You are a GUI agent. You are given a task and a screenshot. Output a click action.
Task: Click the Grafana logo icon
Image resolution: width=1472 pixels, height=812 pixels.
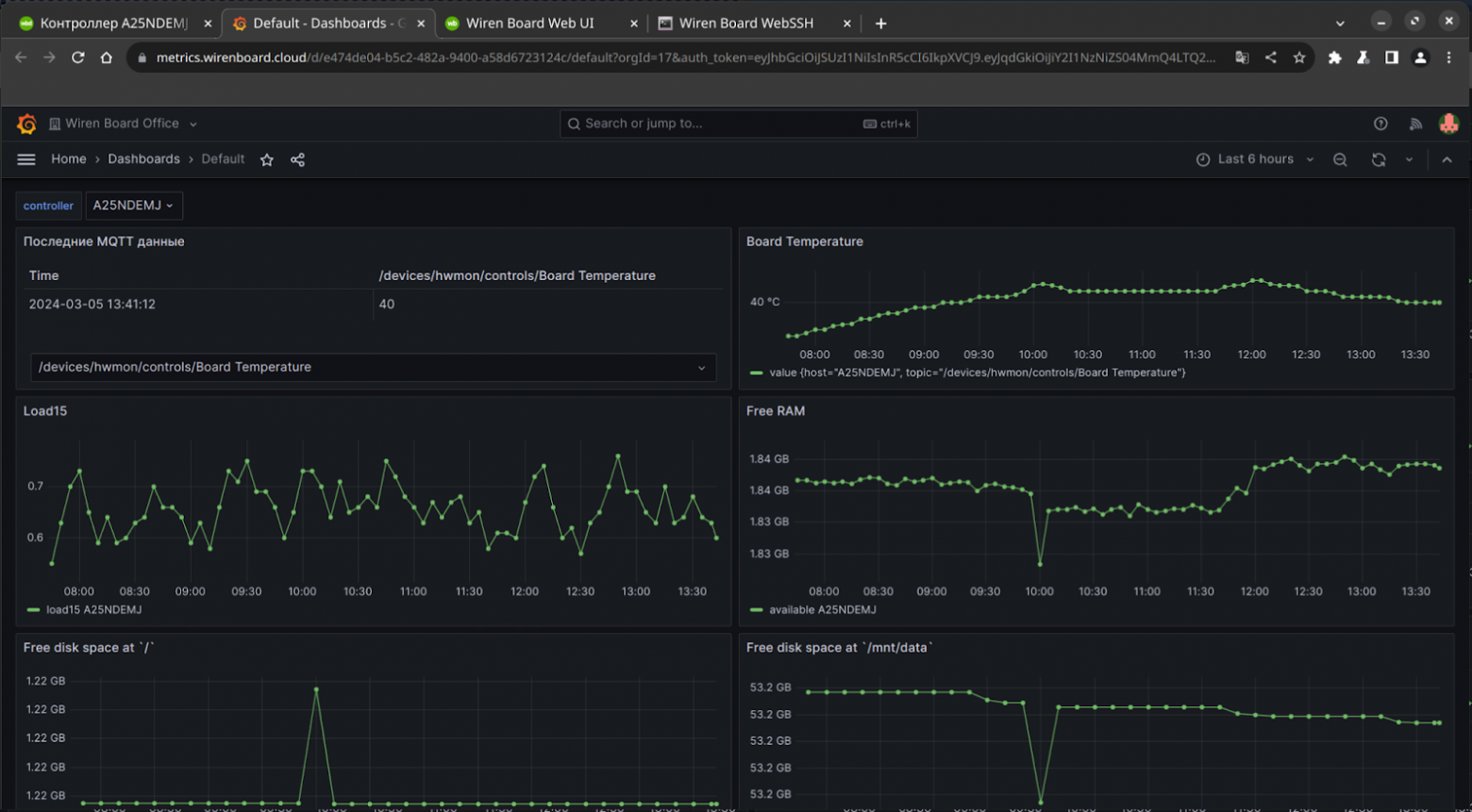26,124
